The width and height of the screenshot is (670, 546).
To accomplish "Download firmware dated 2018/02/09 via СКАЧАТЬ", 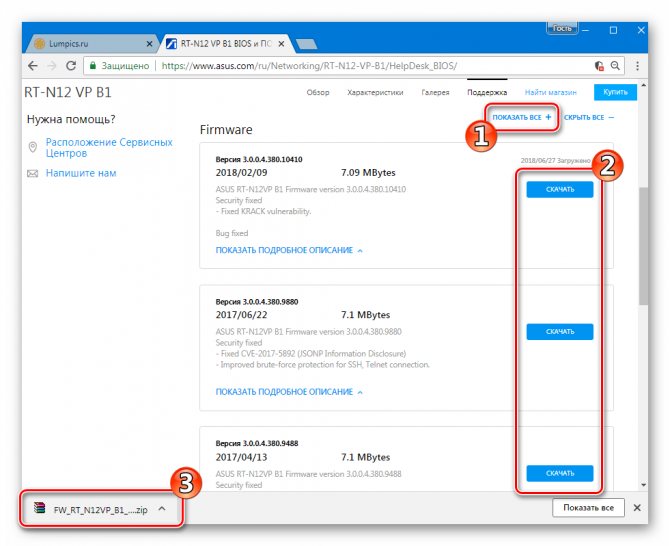I will 560,190.
